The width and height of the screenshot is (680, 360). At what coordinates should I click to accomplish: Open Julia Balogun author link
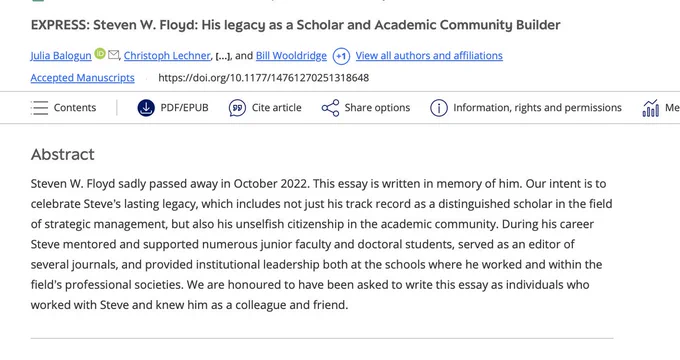click(x=61, y=56)
